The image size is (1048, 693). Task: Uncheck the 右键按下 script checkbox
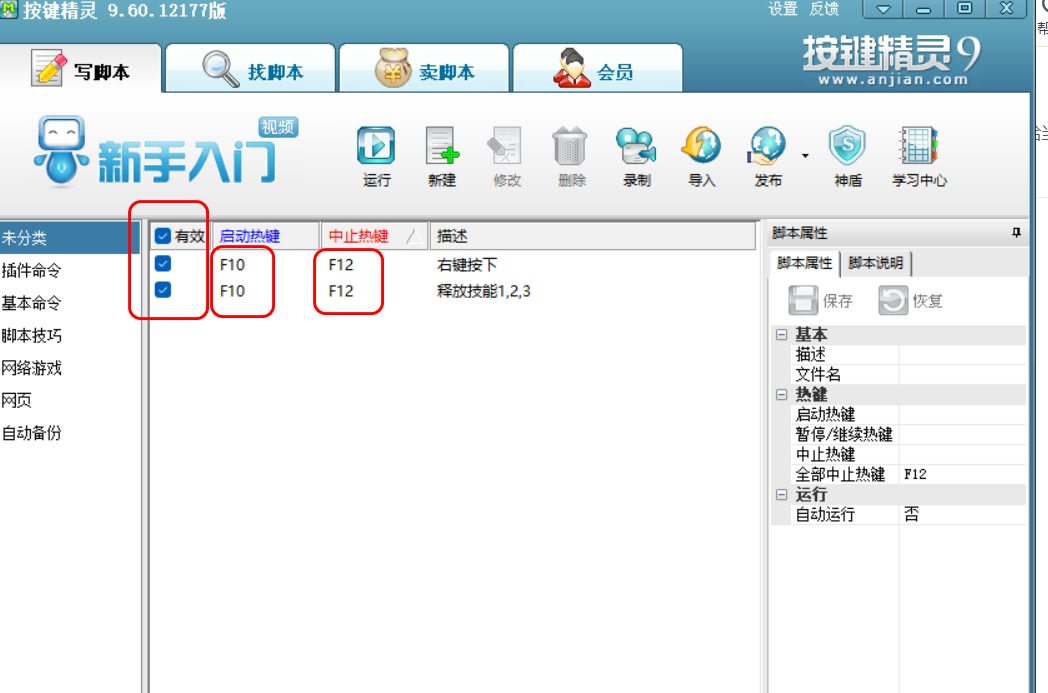(x=162, y=263)
